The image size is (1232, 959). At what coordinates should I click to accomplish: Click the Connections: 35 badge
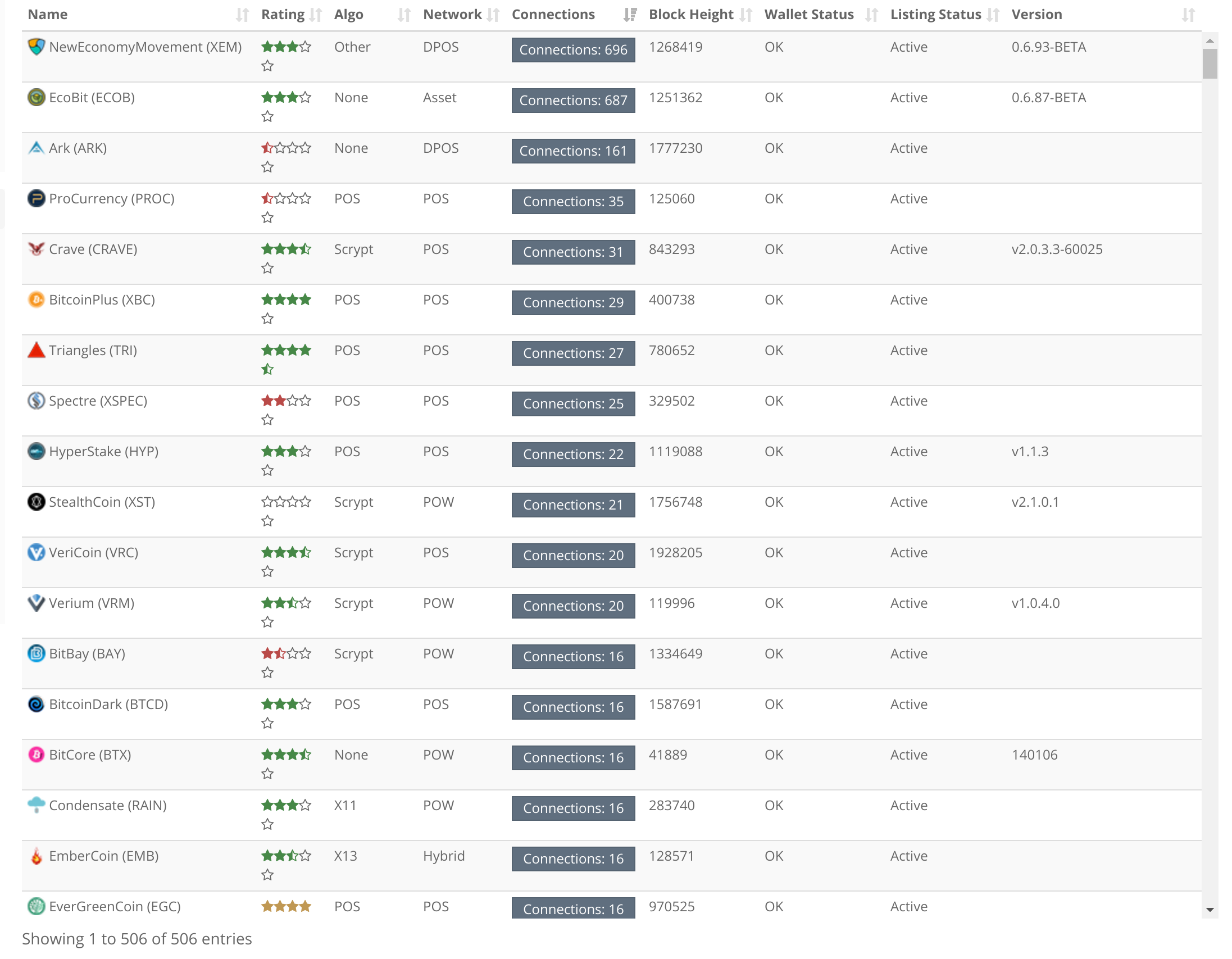574,201
